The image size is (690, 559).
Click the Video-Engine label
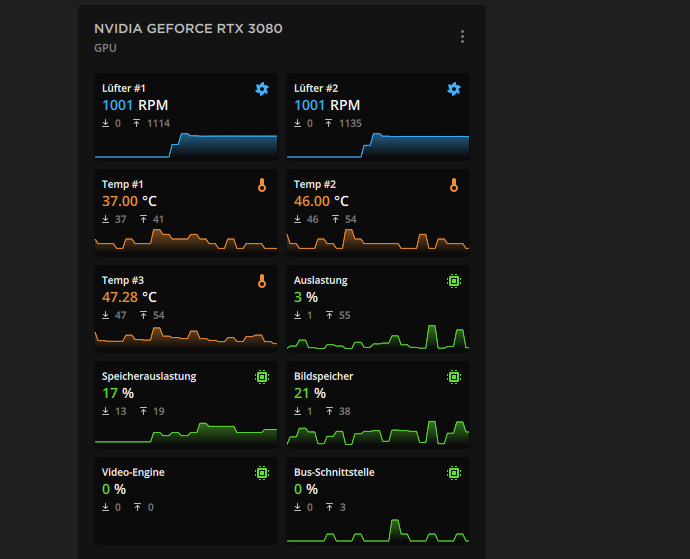click(133, 472)
